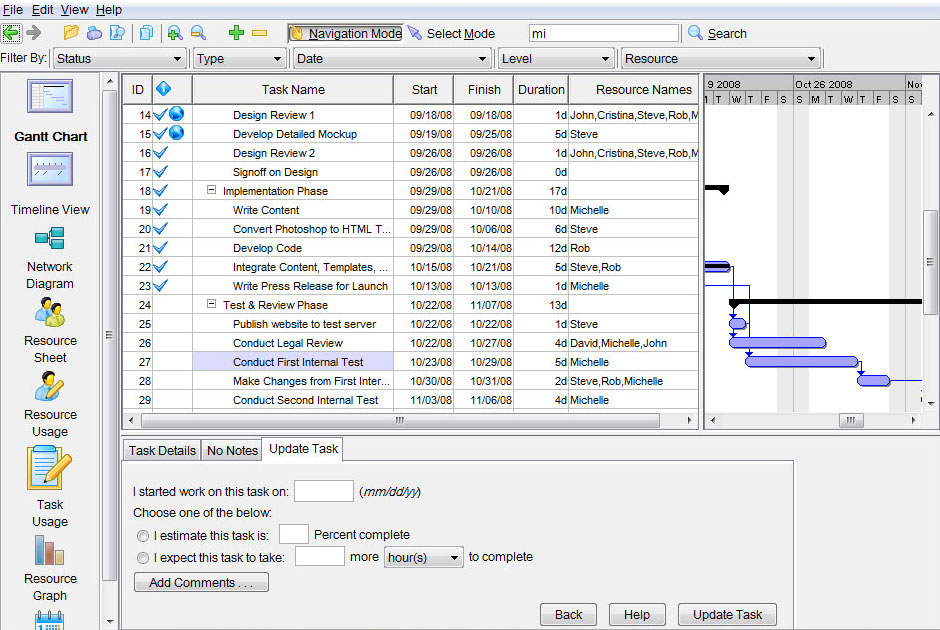The image size is (940, 630).
Task: Open the Resource filter dropdown
Action: pos(720,59)
